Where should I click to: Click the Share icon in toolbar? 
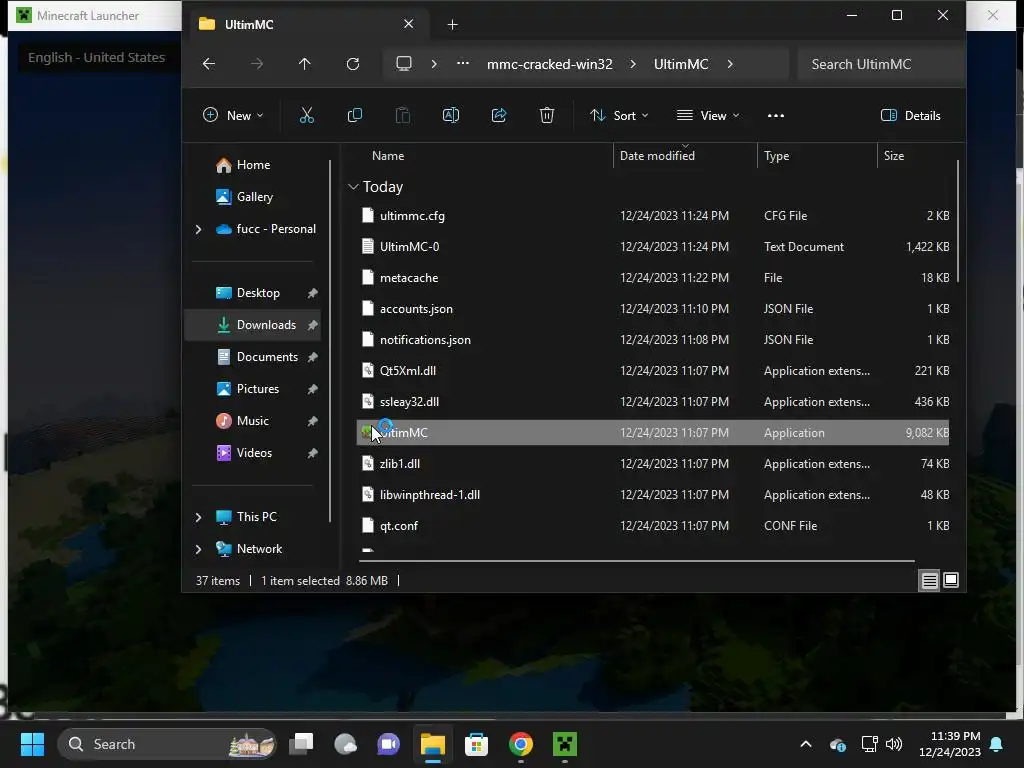[x=499, y=116]
